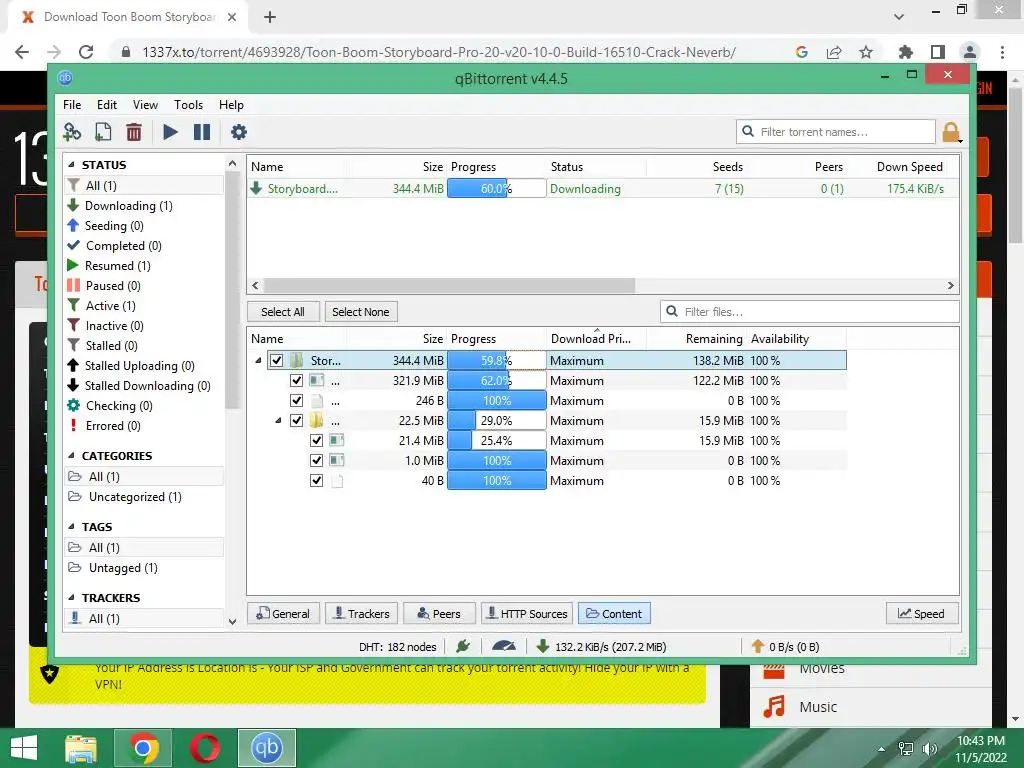This screenshot has width=1024, height=768.
Task: Open the View menu
Action: pos(145,104)
